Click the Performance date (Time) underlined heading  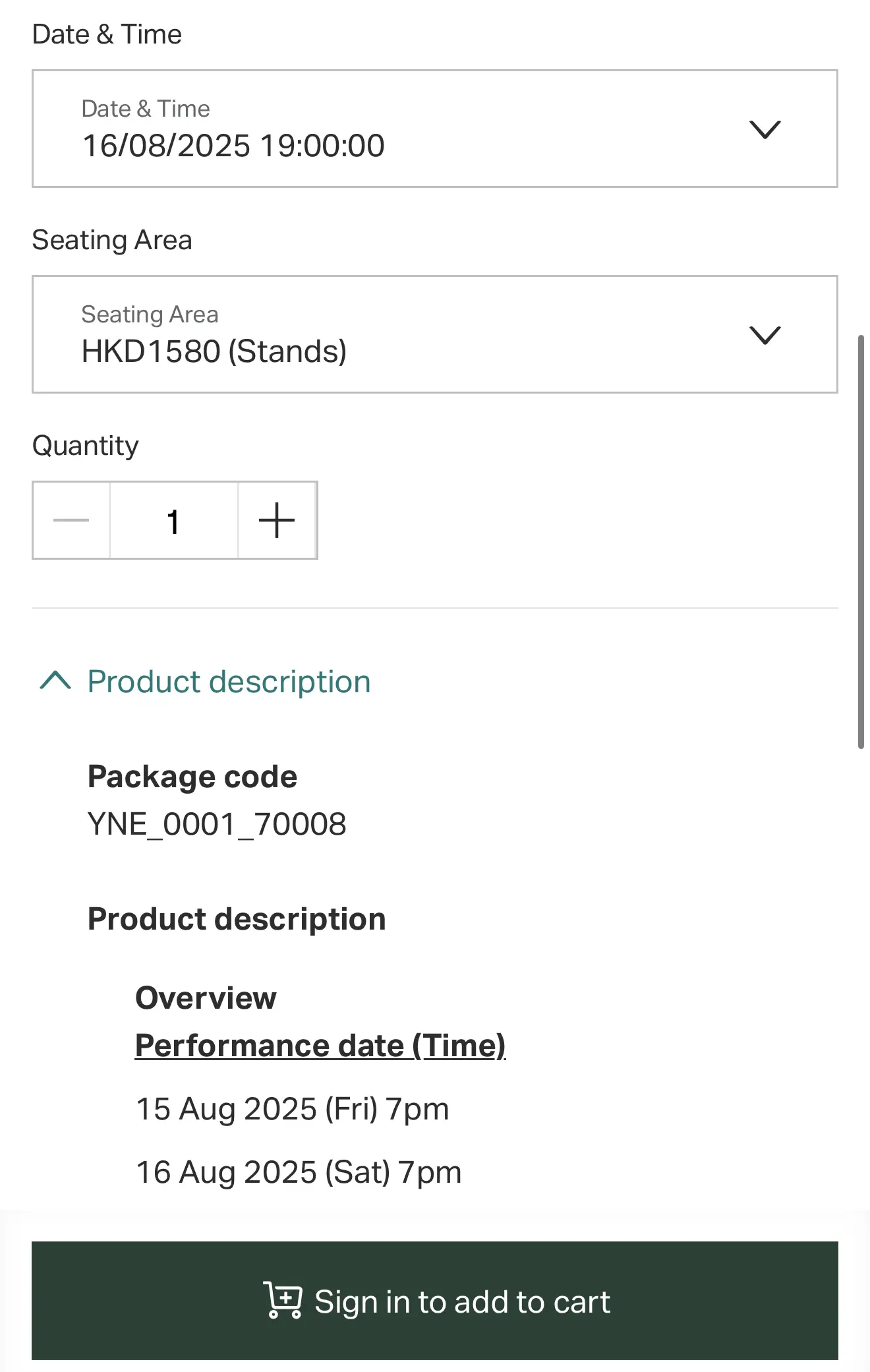(320, 1046)
